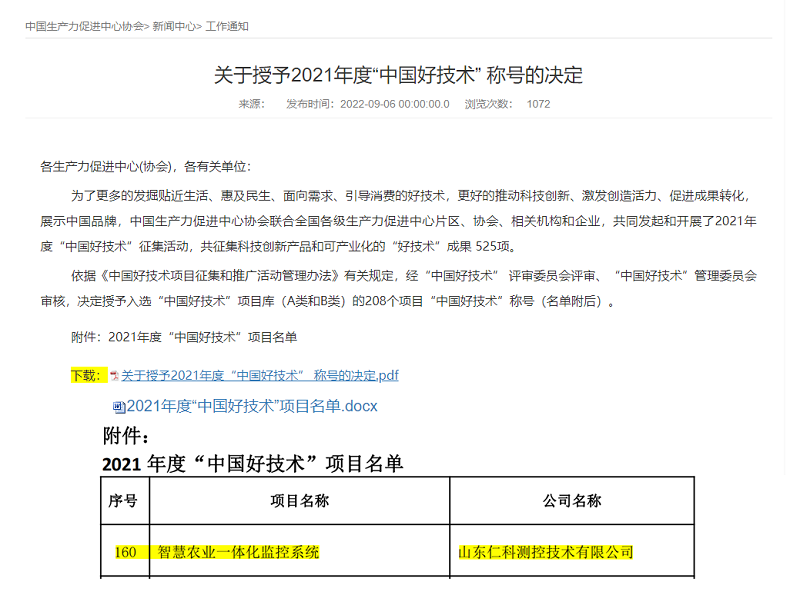Download 关于授予2021年度“中国好技术”称号的决定.pdf
Viewport: 800px width, 615px height.
click(x=260, y=376)
